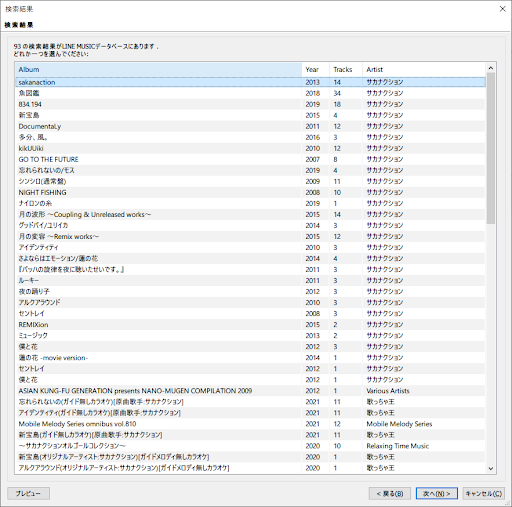Cancel the dialog with キャンセル(C)

[x=484, y=493]
